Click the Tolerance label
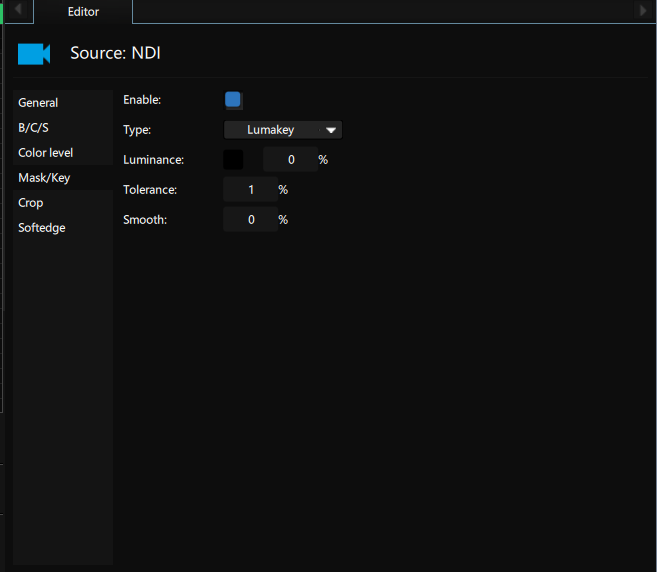 [150, 190]
